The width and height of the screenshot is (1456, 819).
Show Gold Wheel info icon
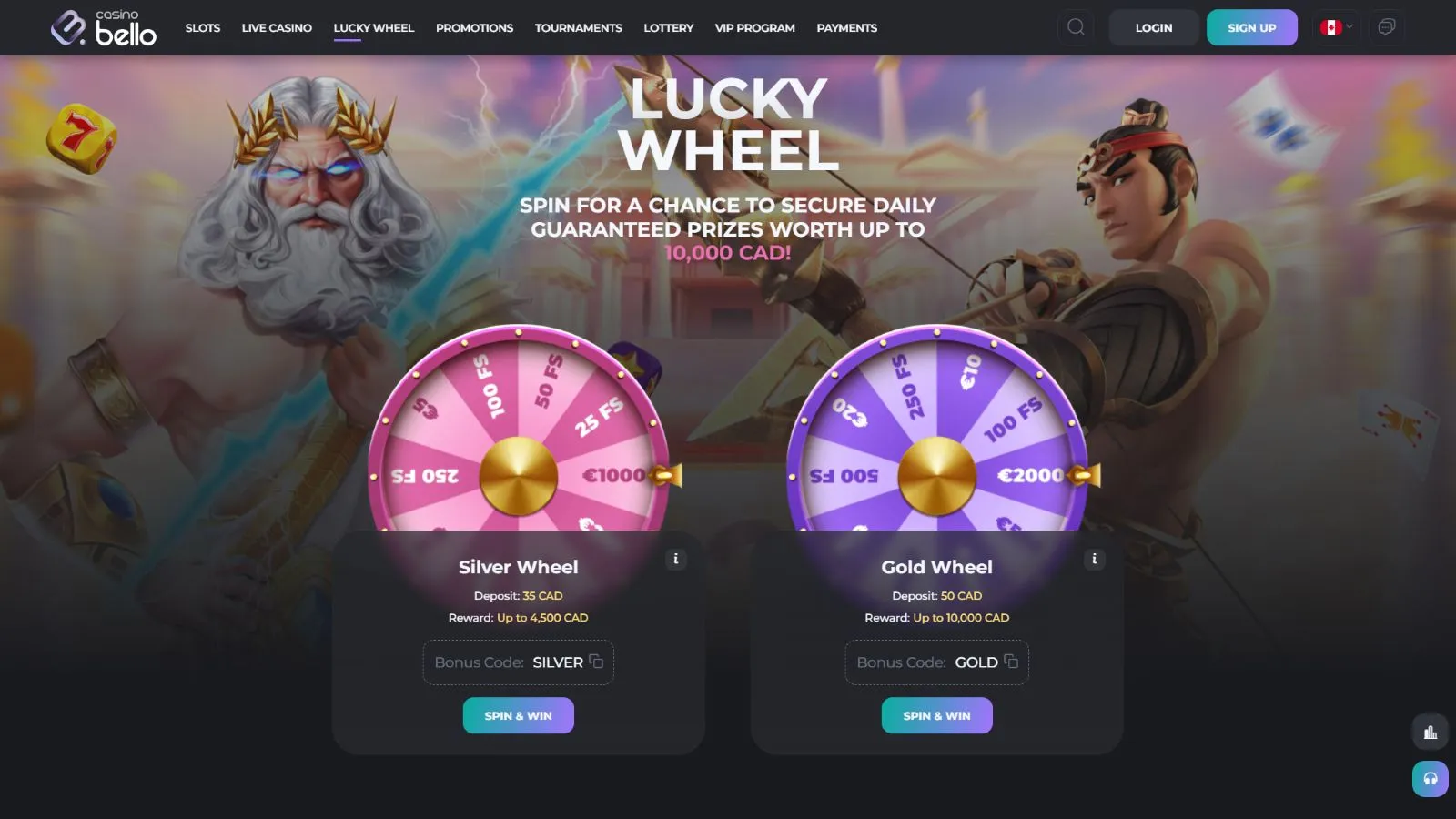pos(1094,559)
